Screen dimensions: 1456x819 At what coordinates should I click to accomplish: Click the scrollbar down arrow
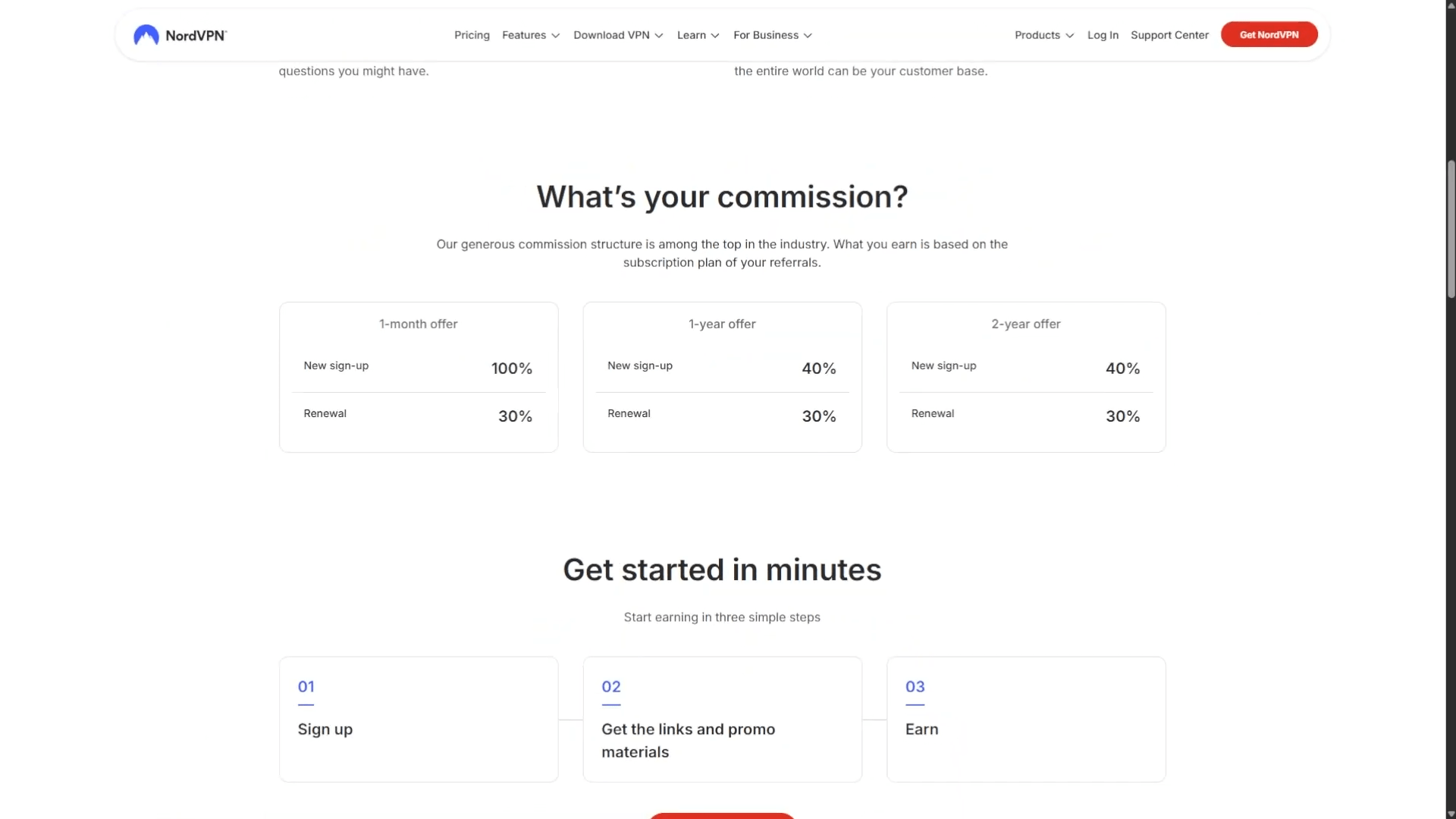click(x=1451, y=812)
